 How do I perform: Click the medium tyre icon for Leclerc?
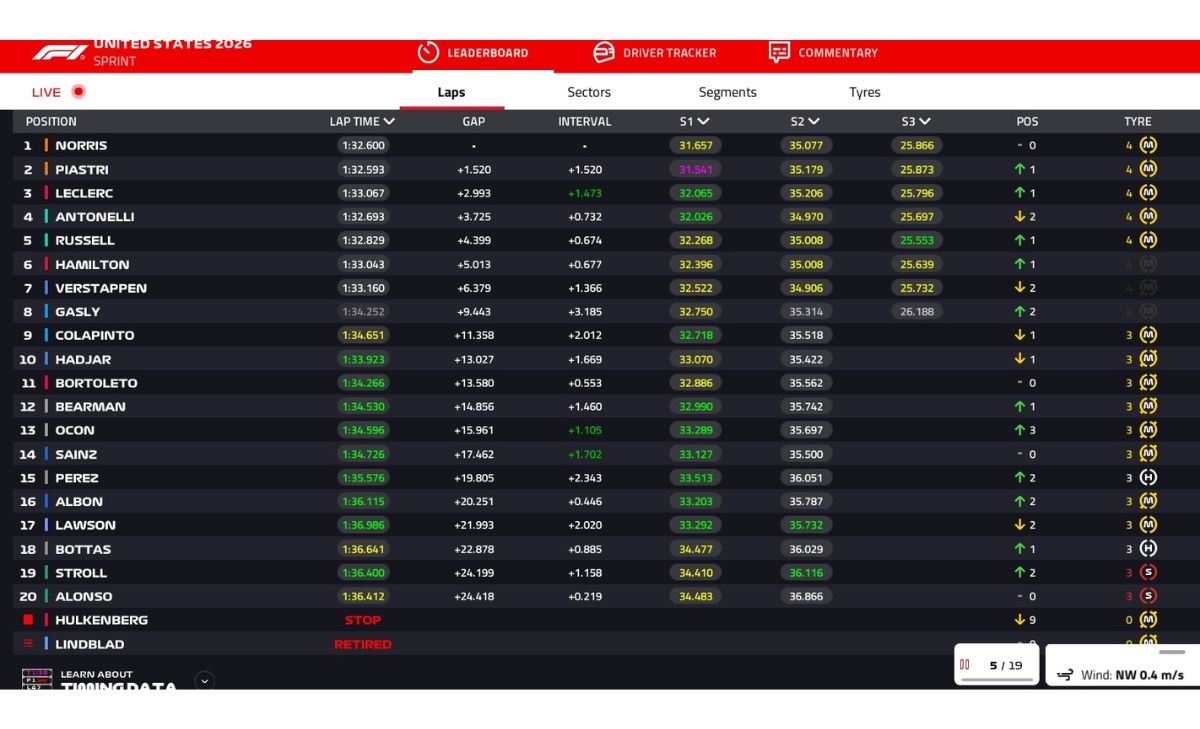pos(1148,193)
